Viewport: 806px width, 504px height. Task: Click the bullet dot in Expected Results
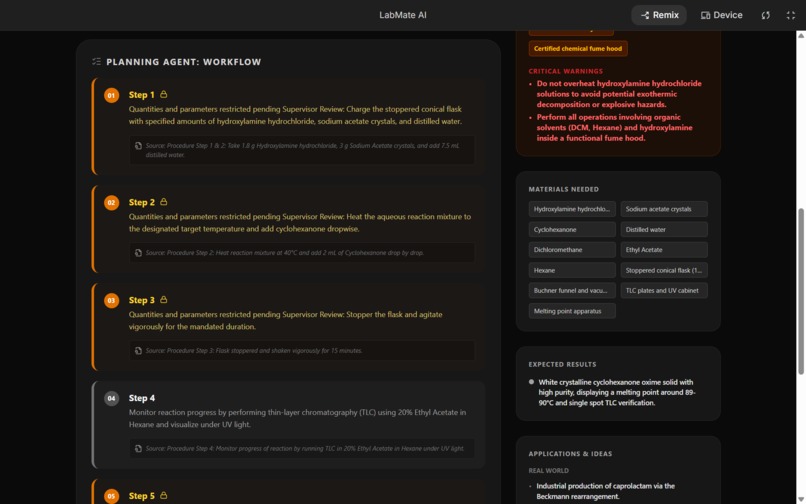point(531,382)
